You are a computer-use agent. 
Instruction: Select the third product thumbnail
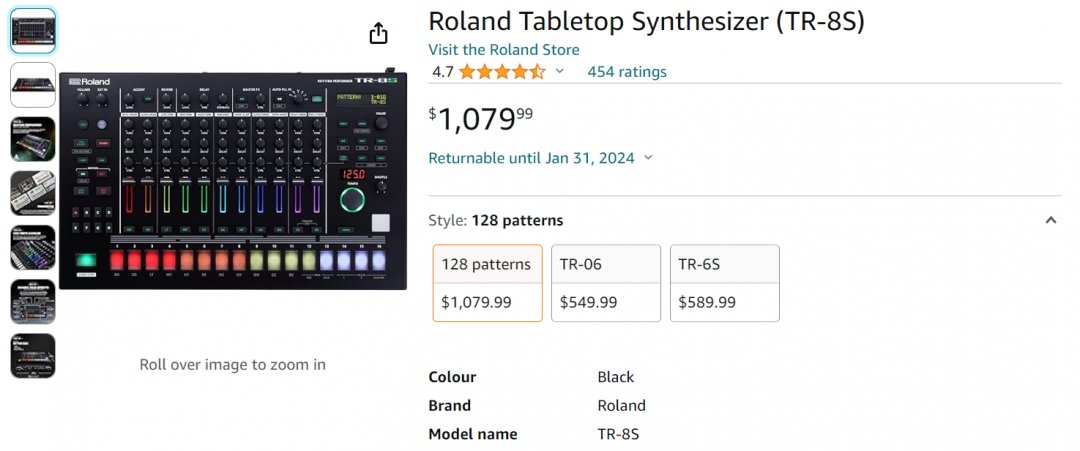pyautogui.click(x=33, y=139)
